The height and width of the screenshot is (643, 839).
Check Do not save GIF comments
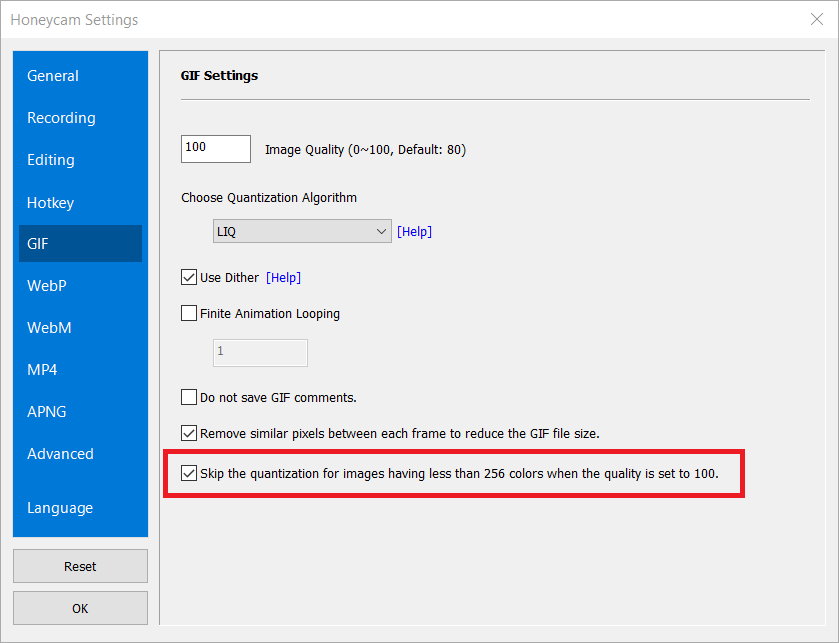click(189, 398)
